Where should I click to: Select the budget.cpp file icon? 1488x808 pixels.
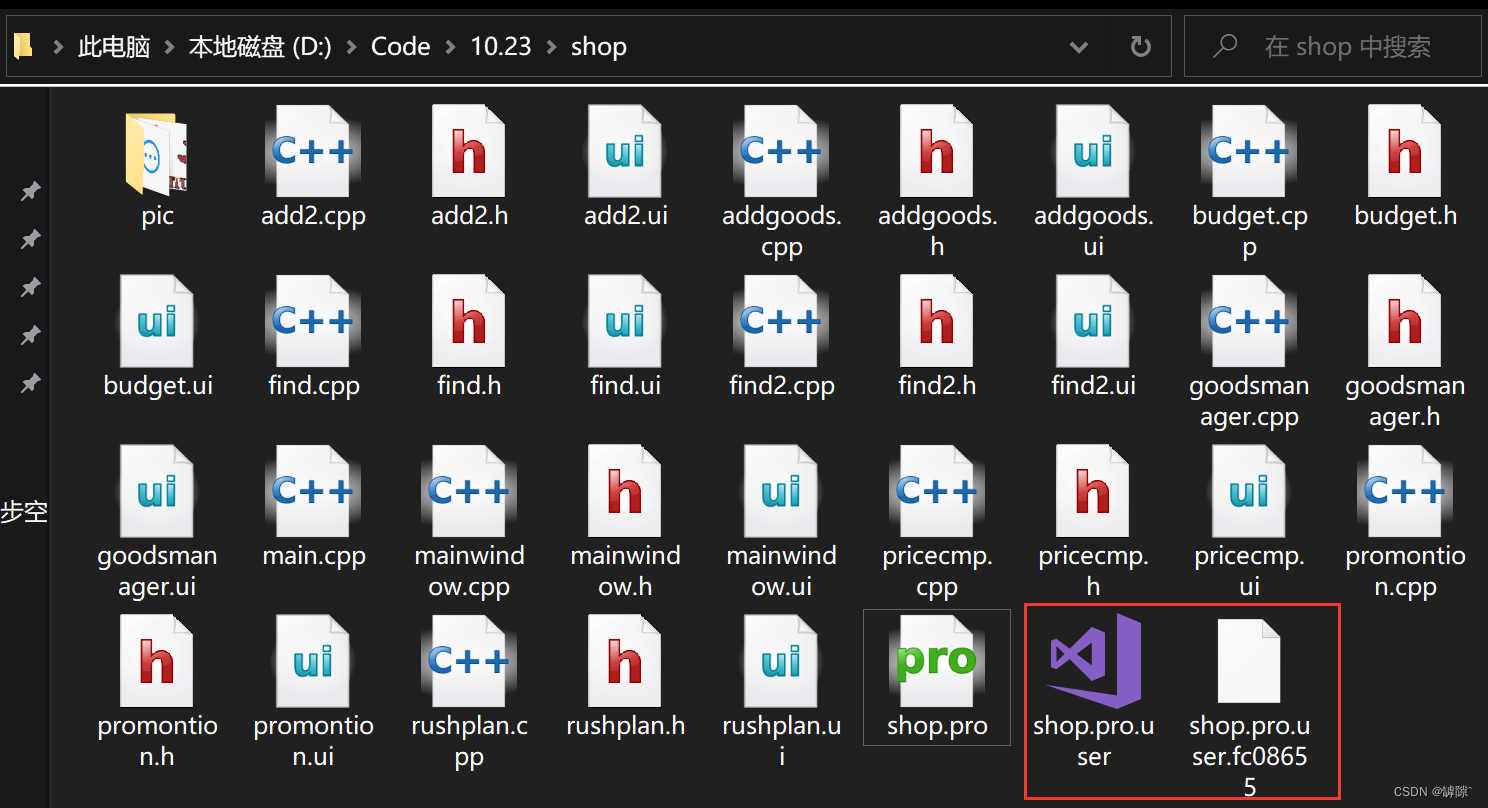coord(1249,152)
